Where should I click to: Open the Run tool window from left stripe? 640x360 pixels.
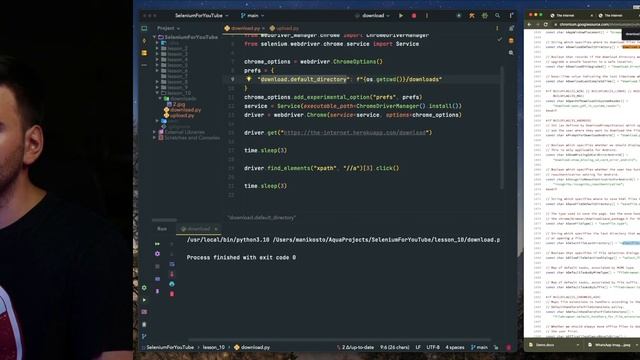point(144,300)
